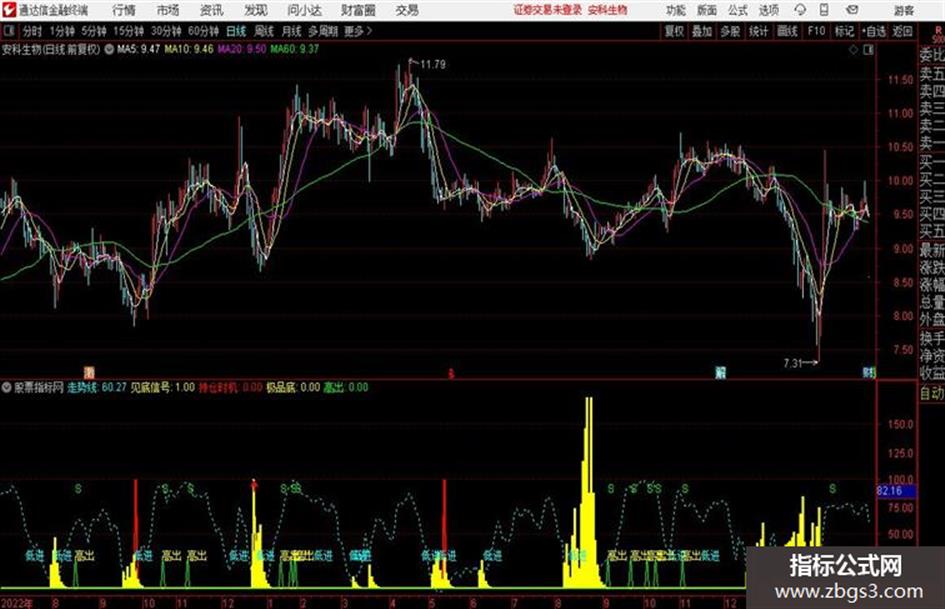Switch to the 5分钟 period tab

click(94, 31)
